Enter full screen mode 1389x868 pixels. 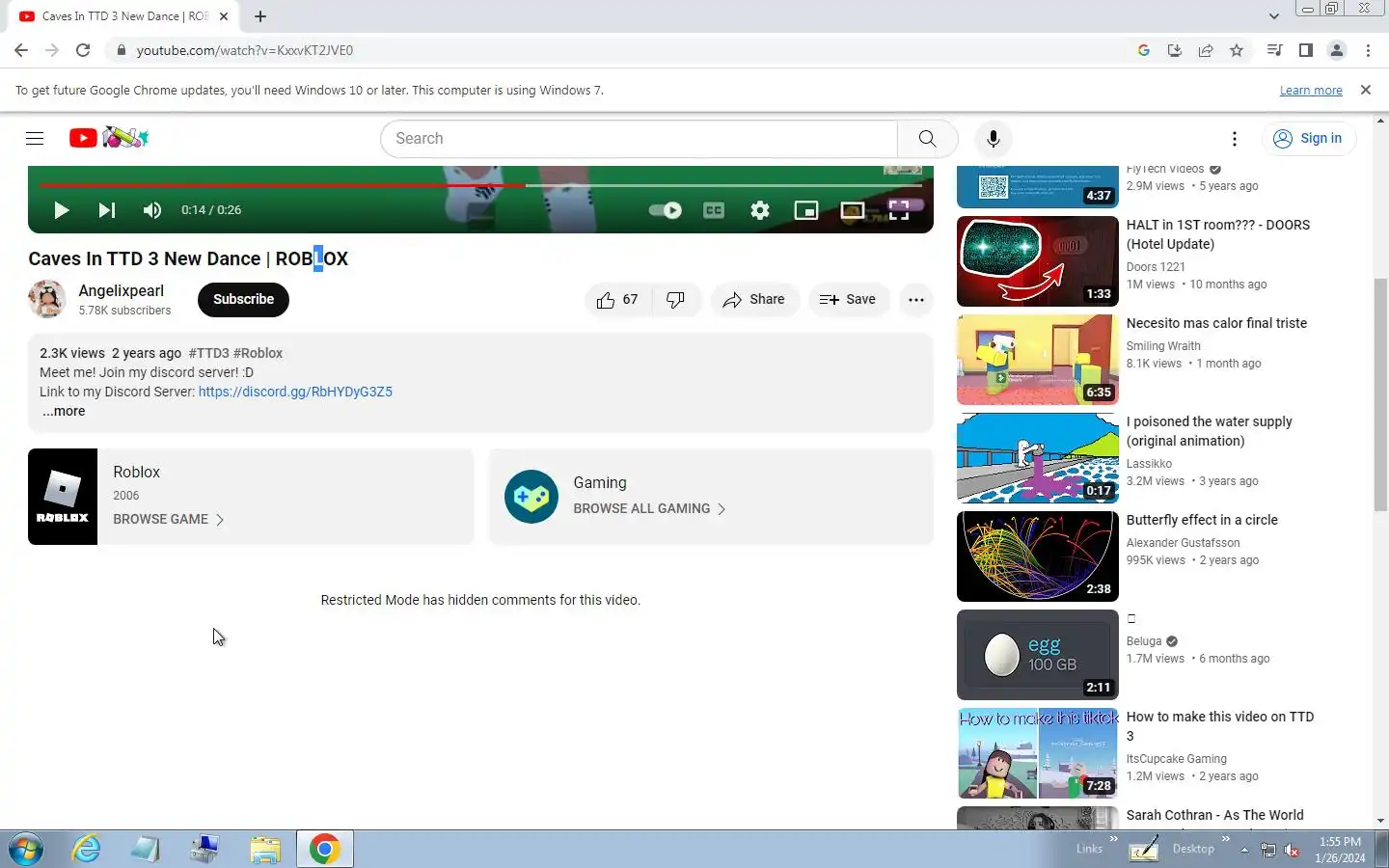coord(899,210)
